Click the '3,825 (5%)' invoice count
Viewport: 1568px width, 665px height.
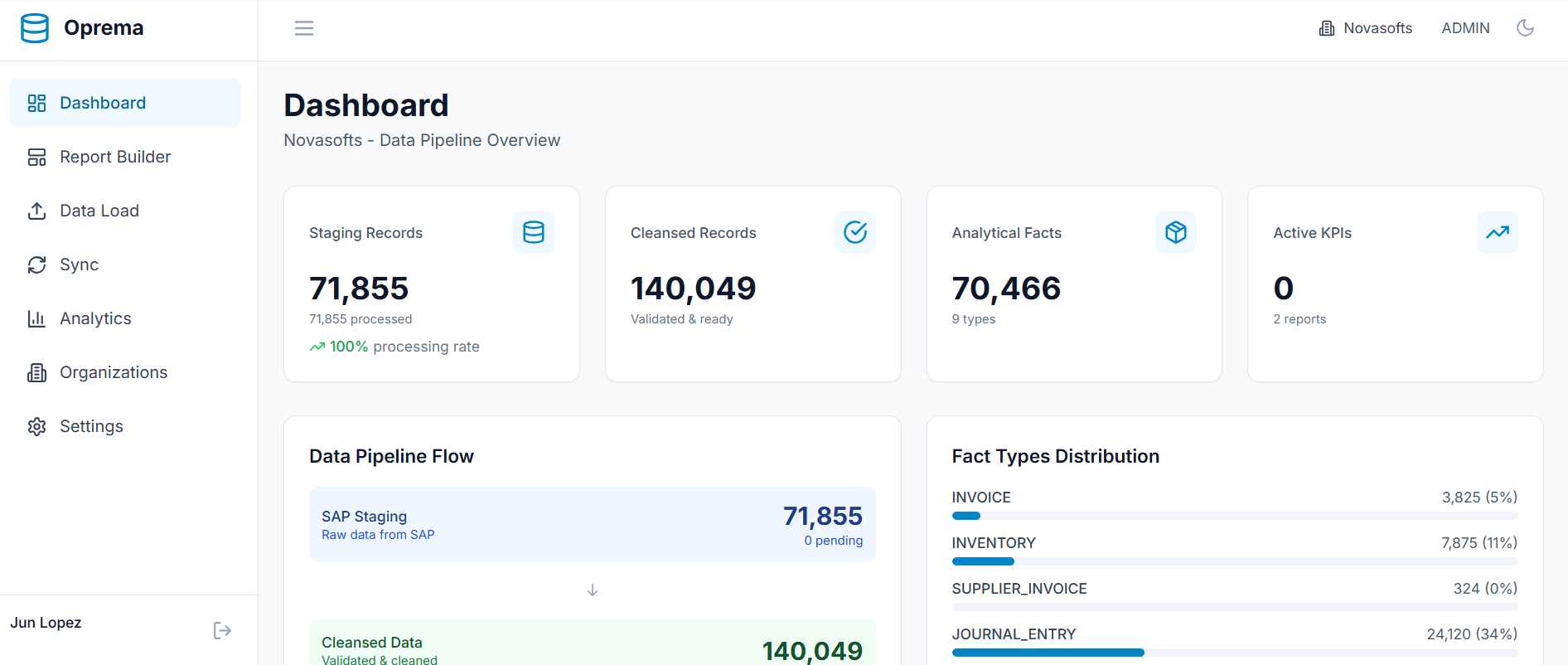pos(1480,498)
